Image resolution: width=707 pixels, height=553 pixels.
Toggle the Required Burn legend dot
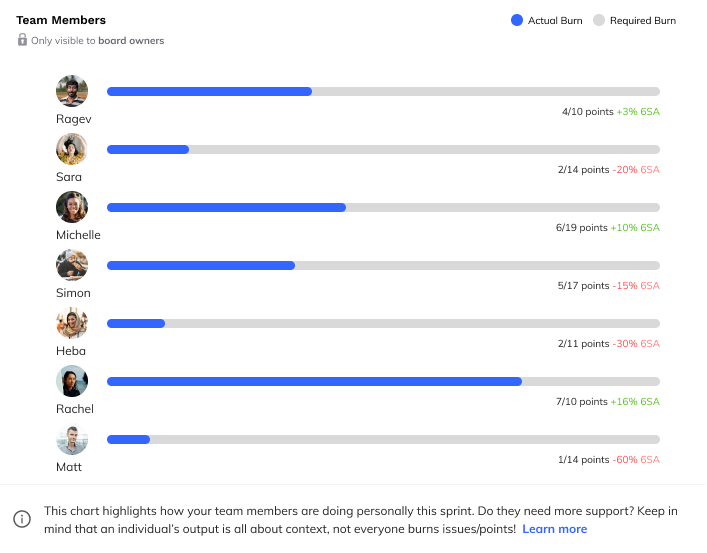point(599,20)
